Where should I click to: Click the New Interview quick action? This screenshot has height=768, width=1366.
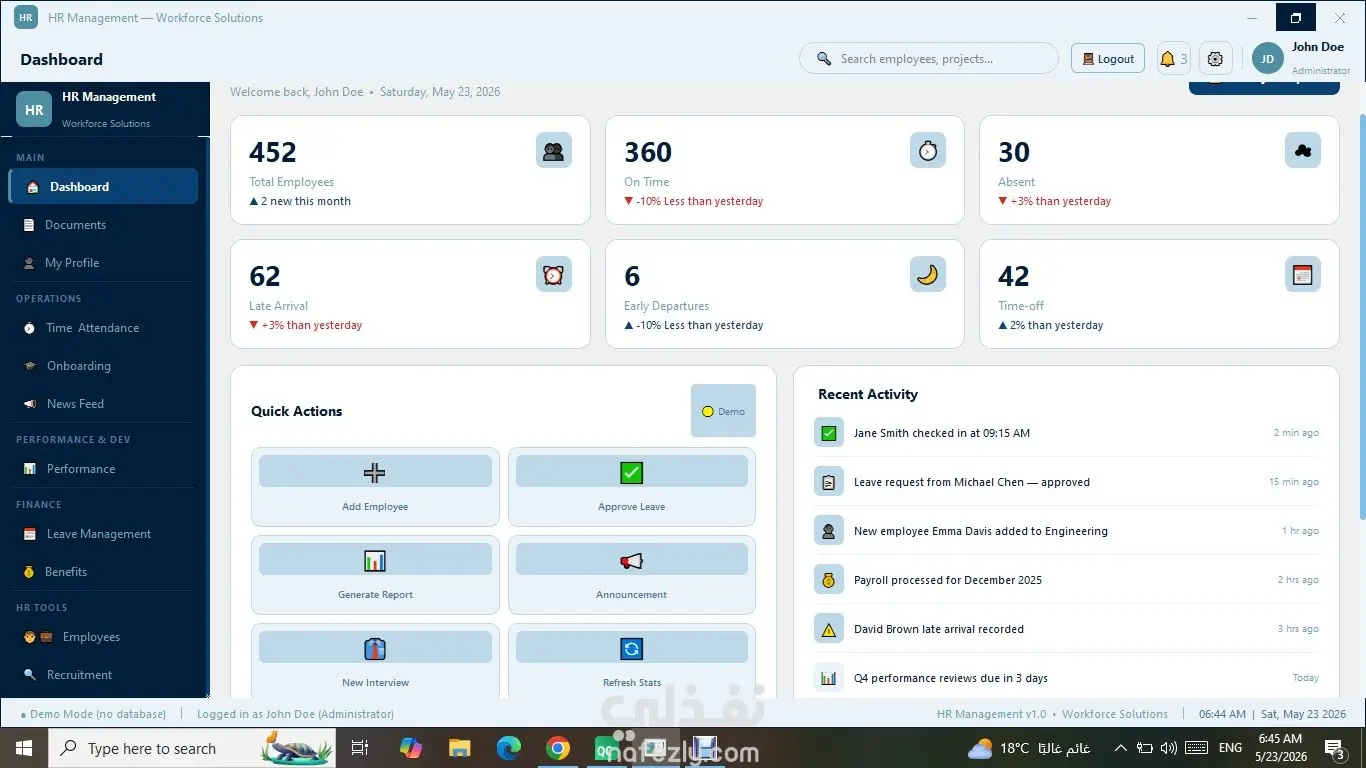coord(375,662)
